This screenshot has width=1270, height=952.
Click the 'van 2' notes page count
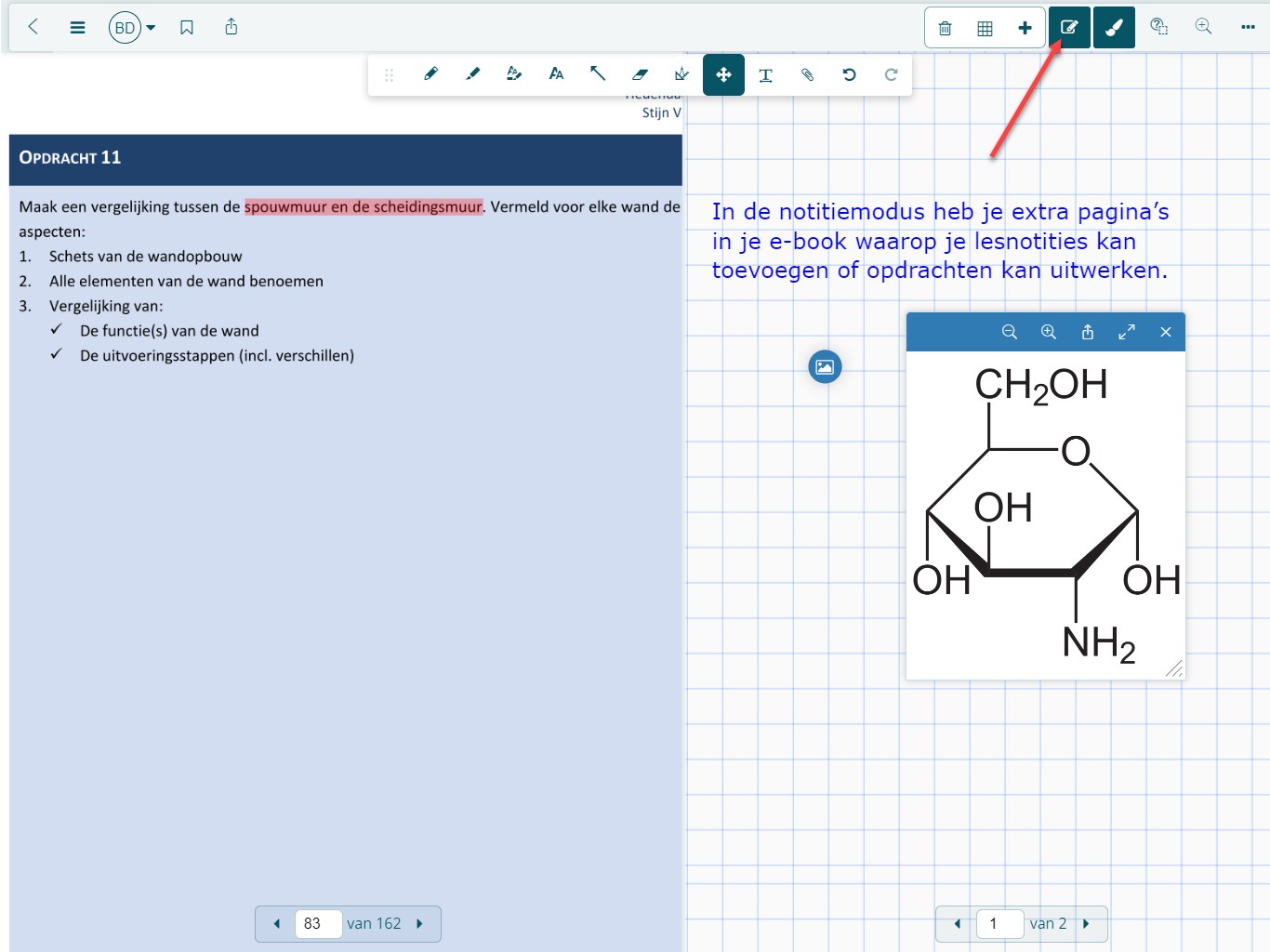(1048, 924)
